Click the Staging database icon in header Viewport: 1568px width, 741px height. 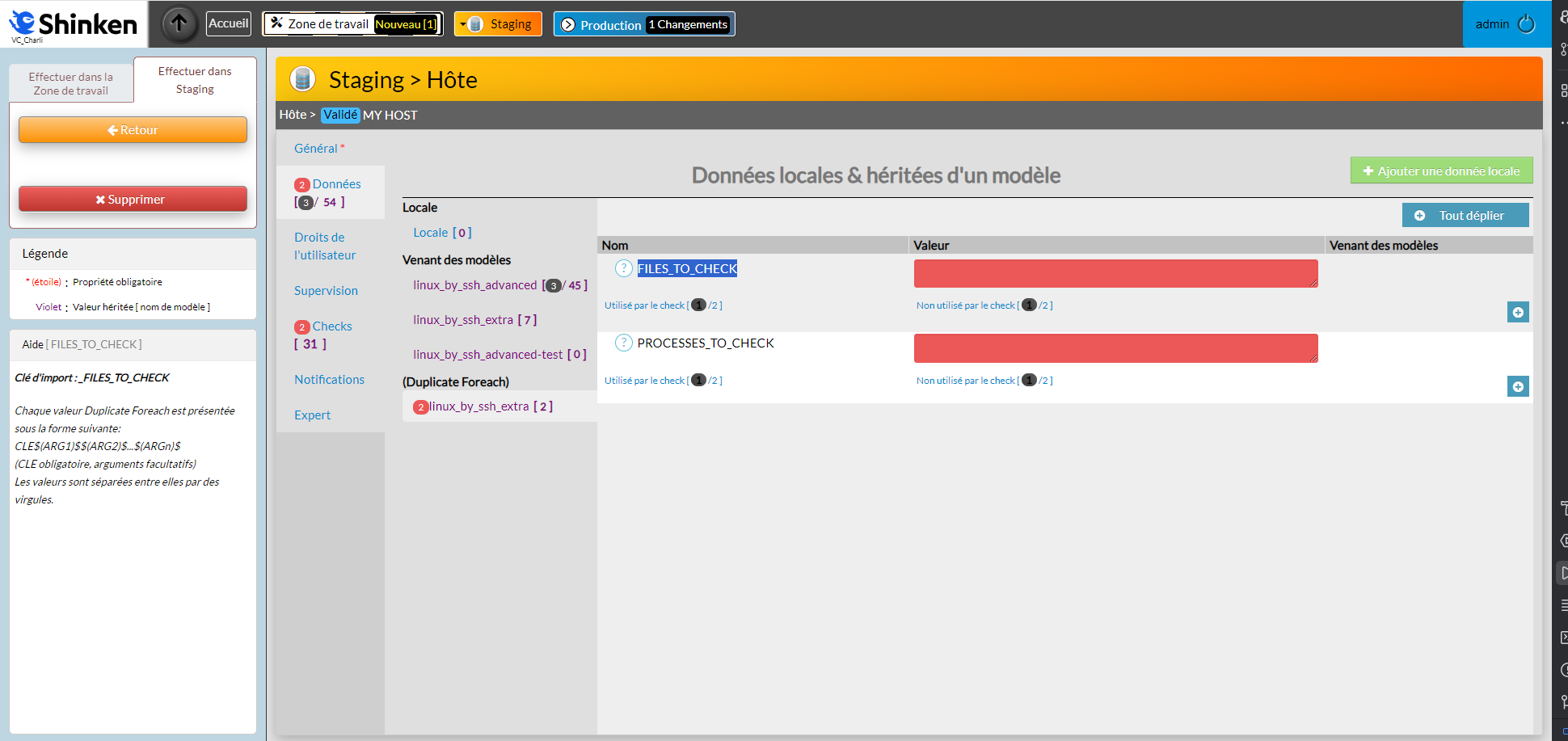[303, 79]
